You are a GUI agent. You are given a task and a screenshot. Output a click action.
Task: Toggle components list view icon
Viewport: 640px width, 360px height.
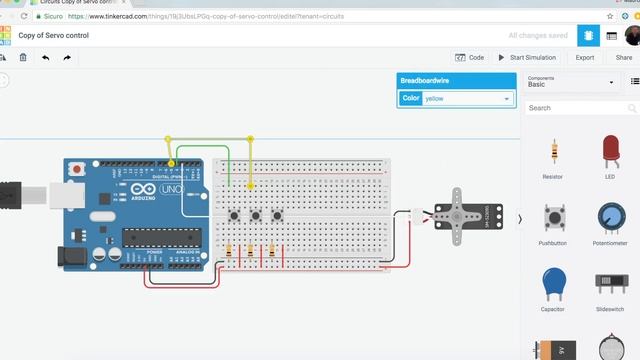pos(635,81)
